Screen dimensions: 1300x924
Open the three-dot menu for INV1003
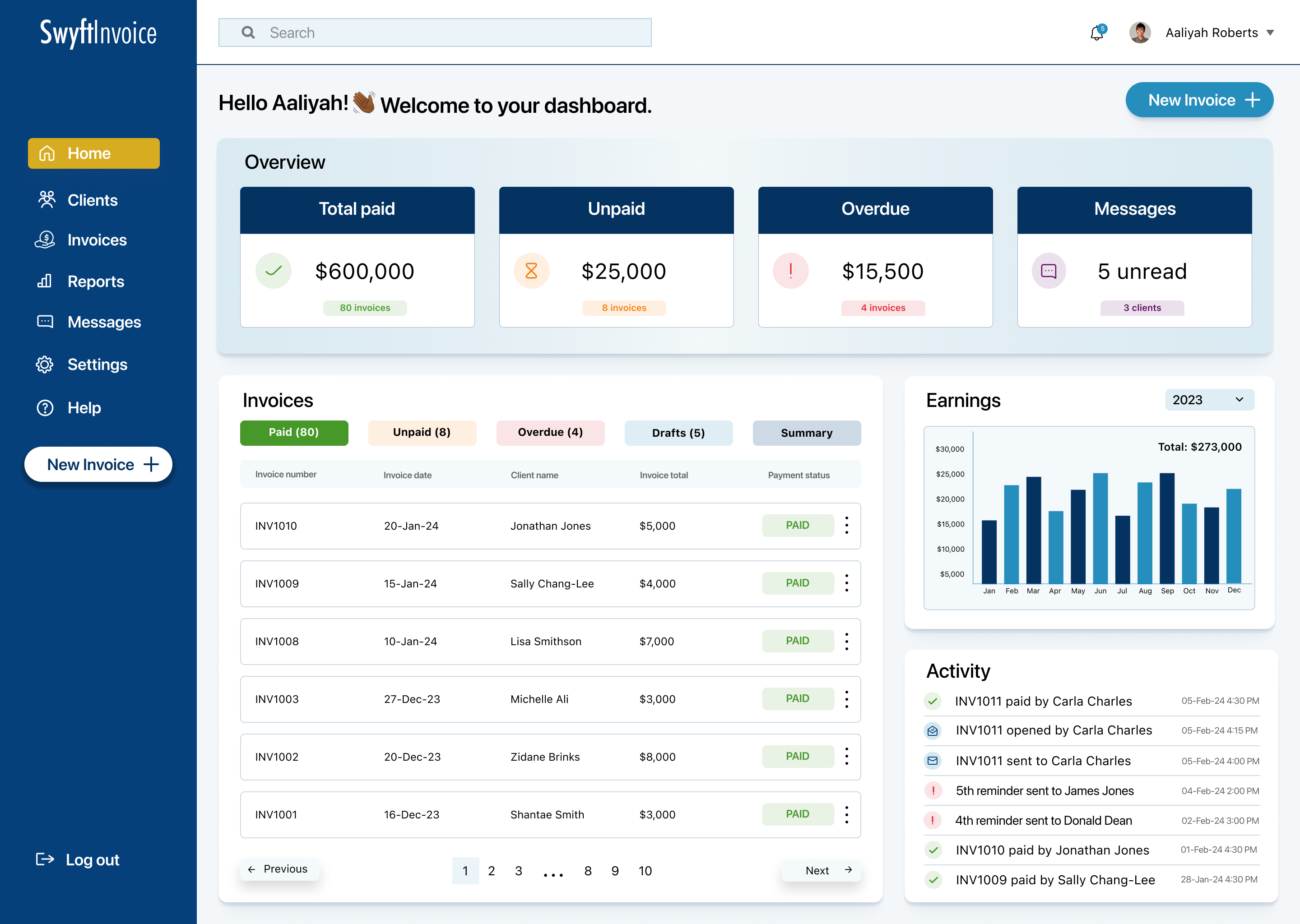click(847, 699)
